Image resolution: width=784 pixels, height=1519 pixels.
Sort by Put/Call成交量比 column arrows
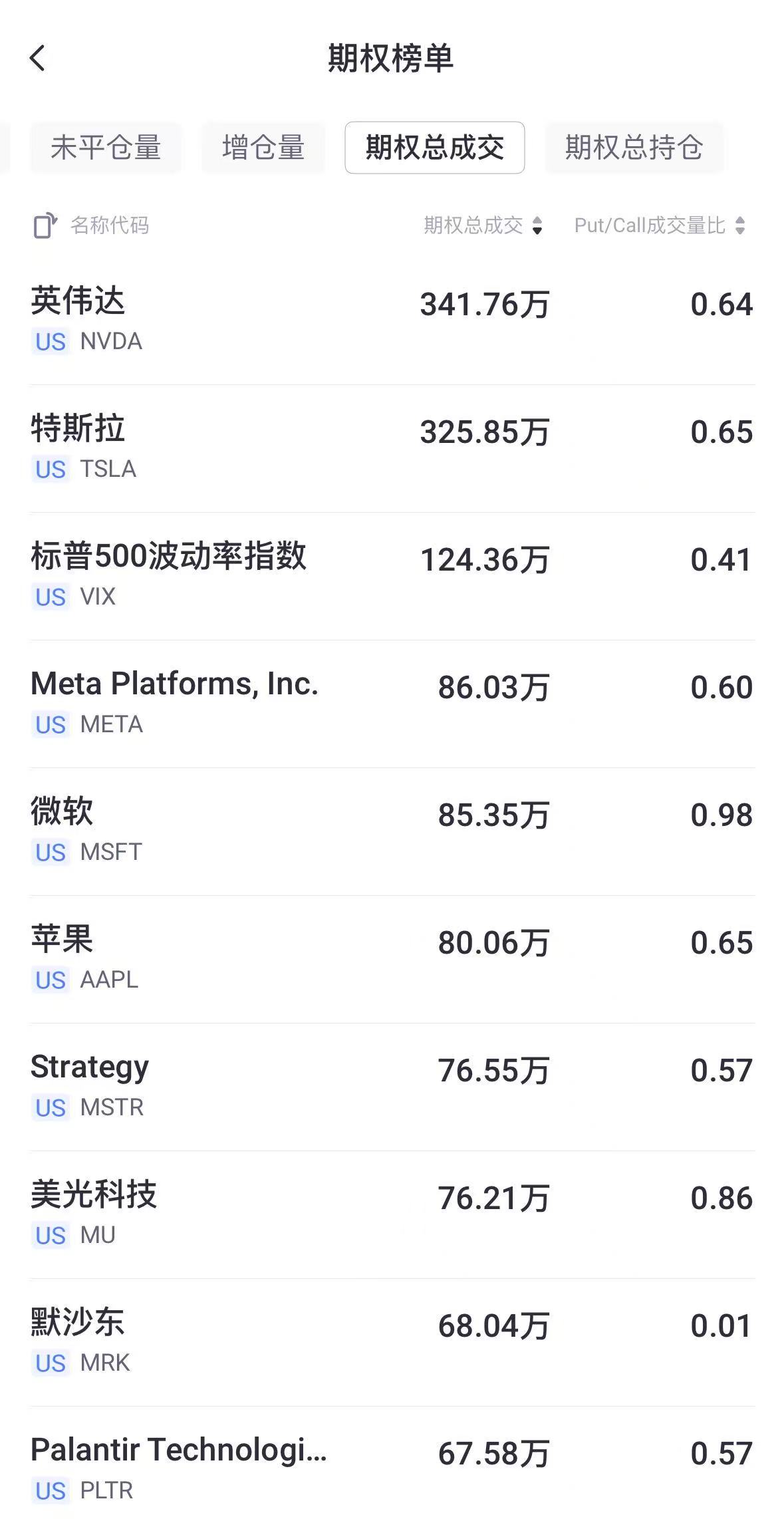(x=740, y=225)
